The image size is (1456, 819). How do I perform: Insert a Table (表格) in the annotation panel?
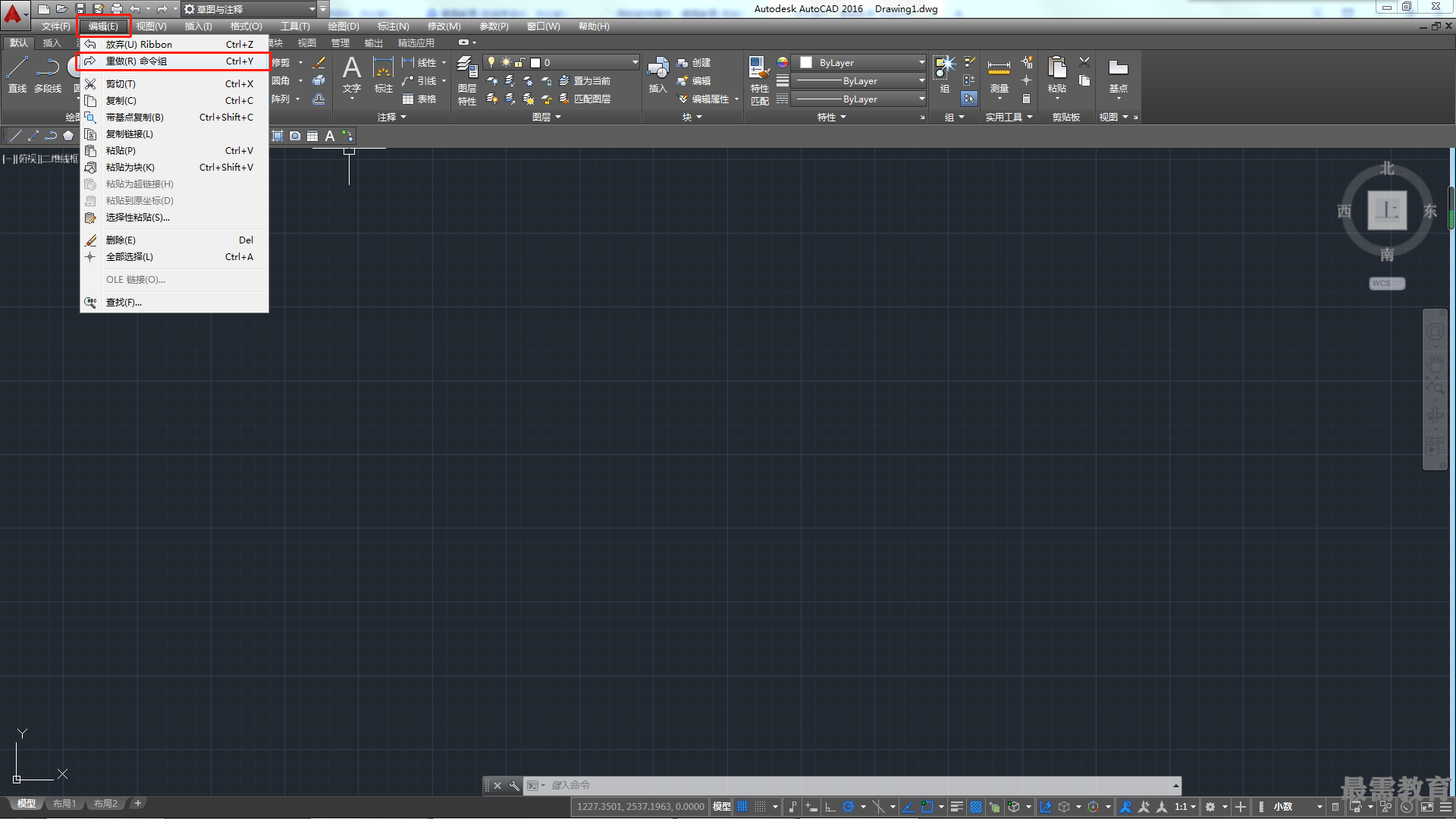click(419, 99)
